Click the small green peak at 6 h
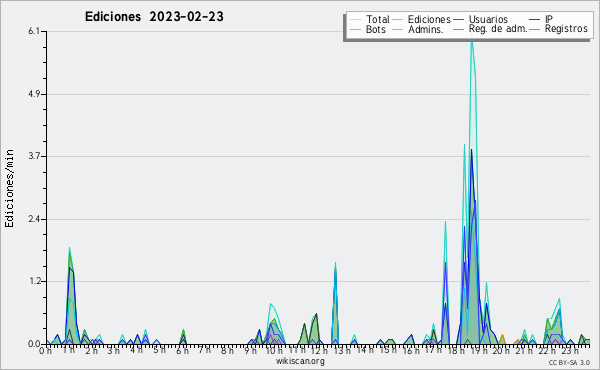 (183, 331)
